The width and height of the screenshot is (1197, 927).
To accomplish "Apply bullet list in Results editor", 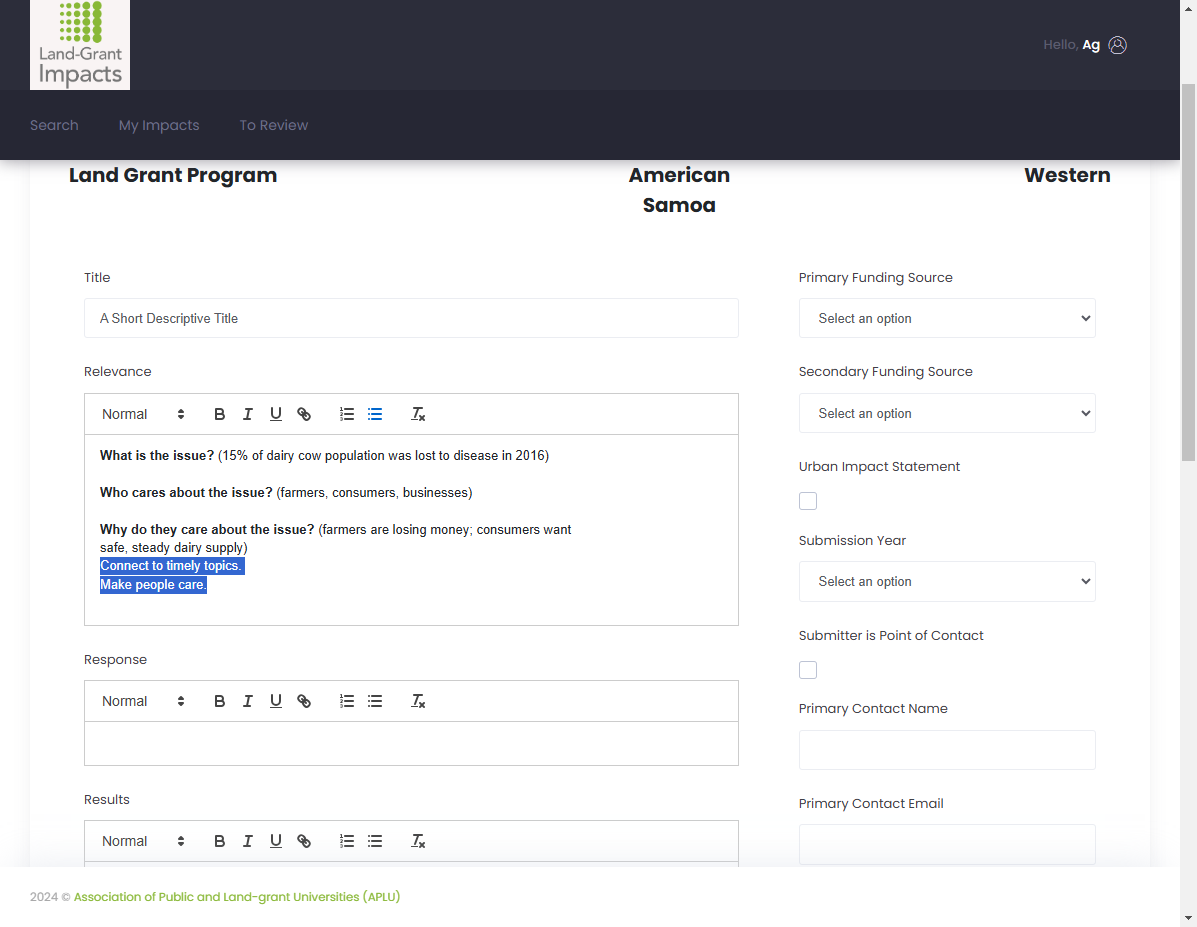I will (x=375, y=841).
